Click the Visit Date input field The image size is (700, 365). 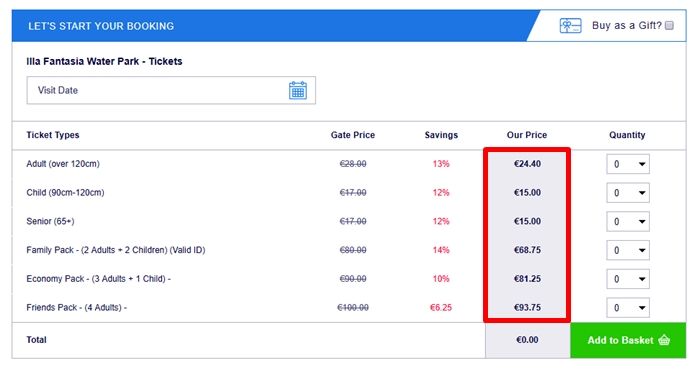click(171, 90)
